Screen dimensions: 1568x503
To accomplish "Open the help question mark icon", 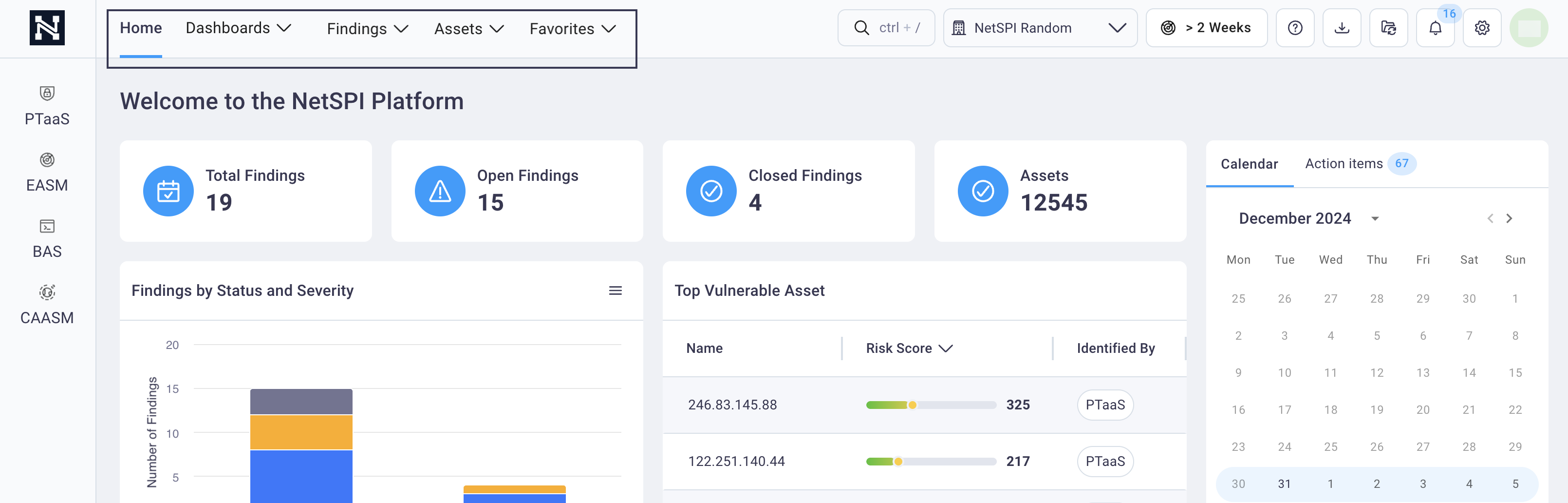I will click(x=1295, y=28).
